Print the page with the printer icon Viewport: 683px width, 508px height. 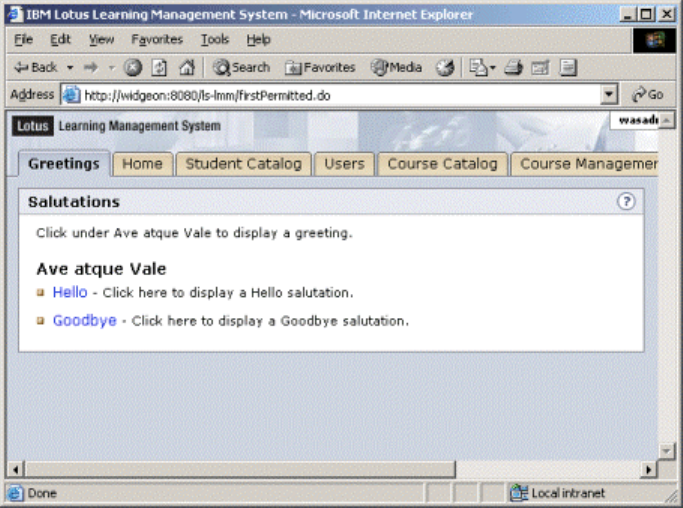(514, 68)
